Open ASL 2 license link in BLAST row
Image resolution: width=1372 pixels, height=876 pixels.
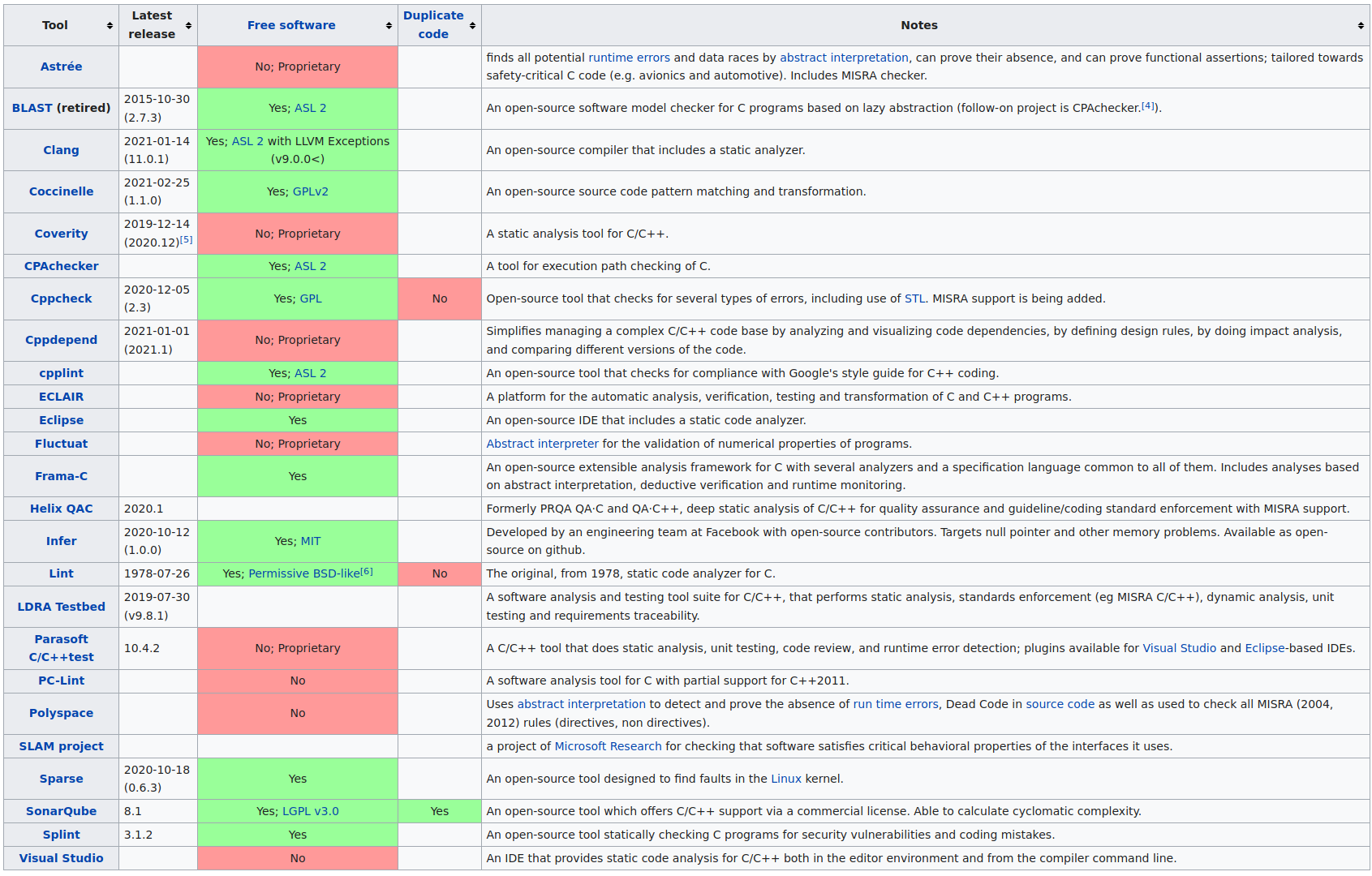coord(310,108)
